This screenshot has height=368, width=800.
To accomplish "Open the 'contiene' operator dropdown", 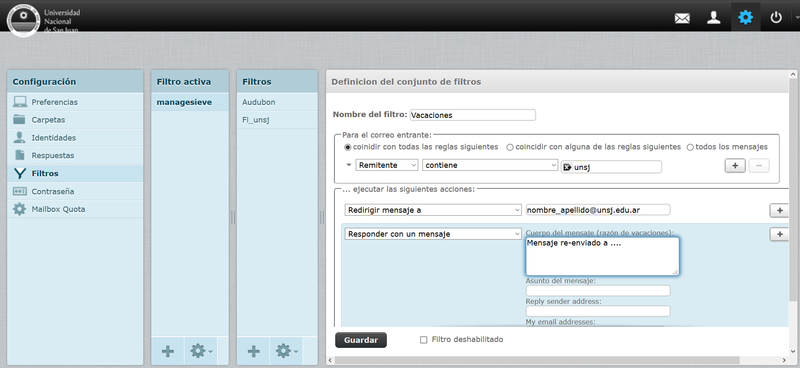I will pyautogui.click(x=490, y=165).
